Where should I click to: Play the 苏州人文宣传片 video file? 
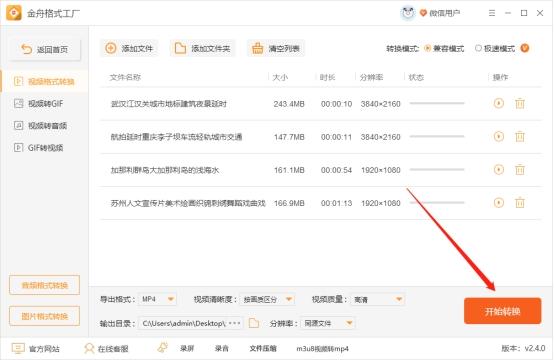499,202
